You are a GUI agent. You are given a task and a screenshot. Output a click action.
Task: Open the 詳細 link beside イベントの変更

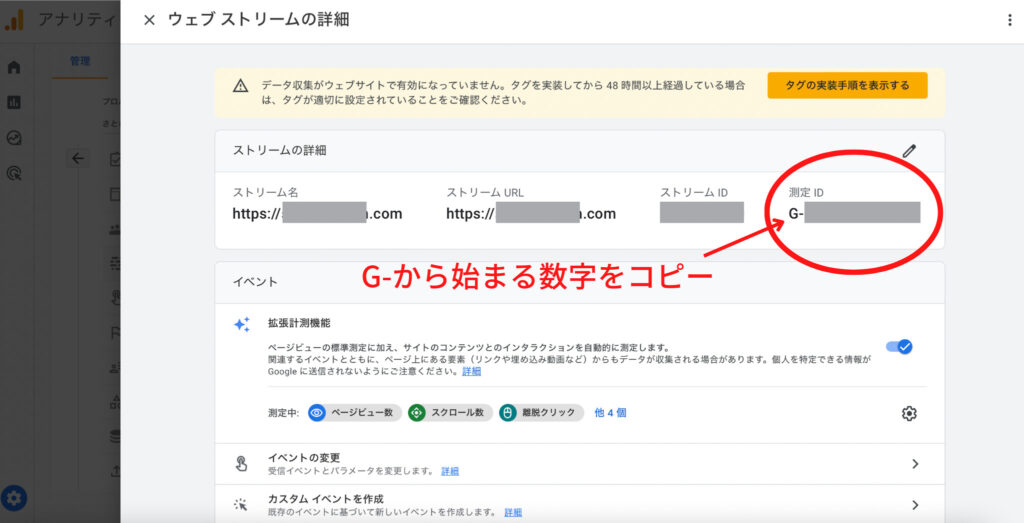450,471
